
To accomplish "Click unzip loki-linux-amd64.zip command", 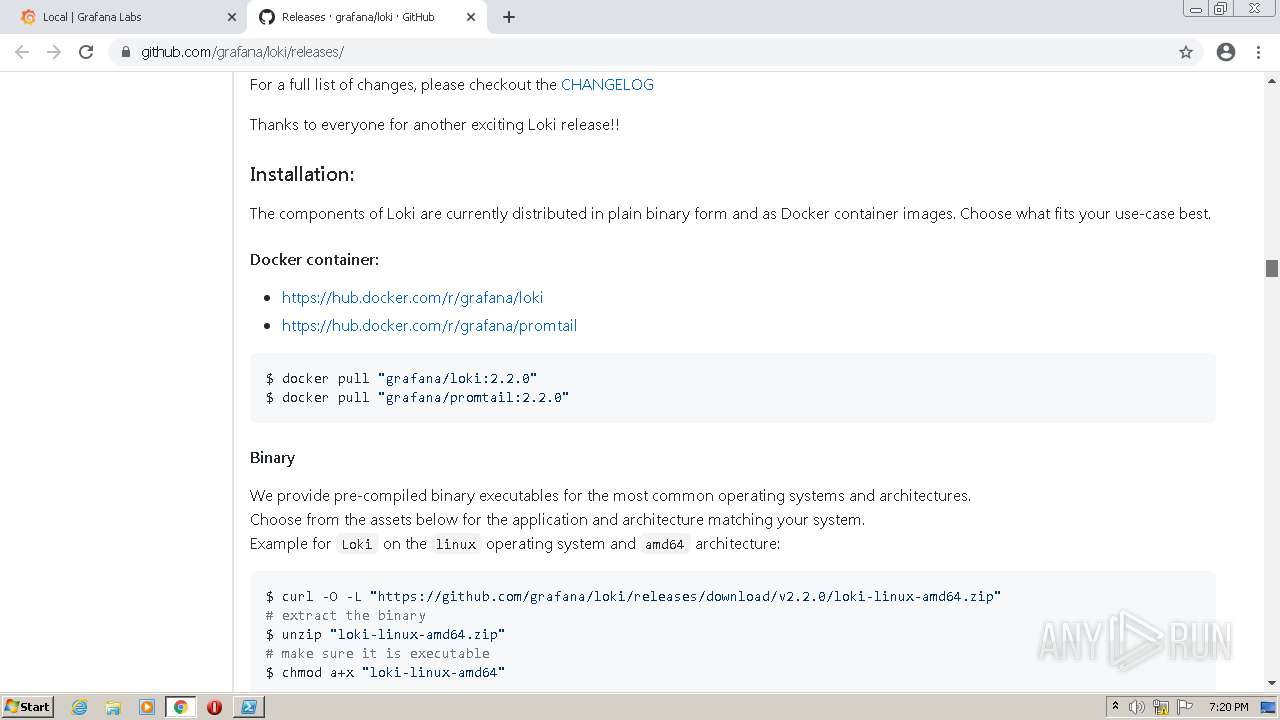I will pos(385,634).
